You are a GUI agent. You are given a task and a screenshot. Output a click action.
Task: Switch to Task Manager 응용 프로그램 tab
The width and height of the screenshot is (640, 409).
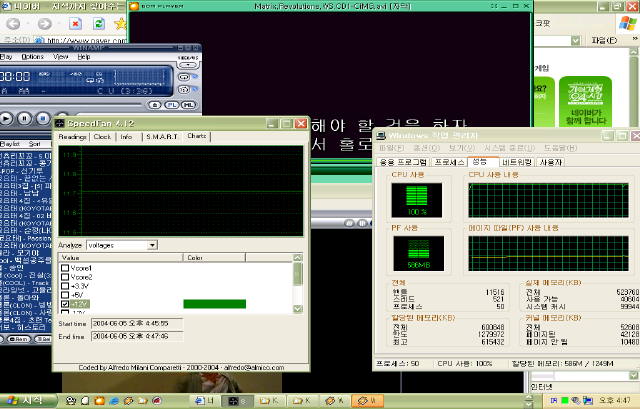403,162
